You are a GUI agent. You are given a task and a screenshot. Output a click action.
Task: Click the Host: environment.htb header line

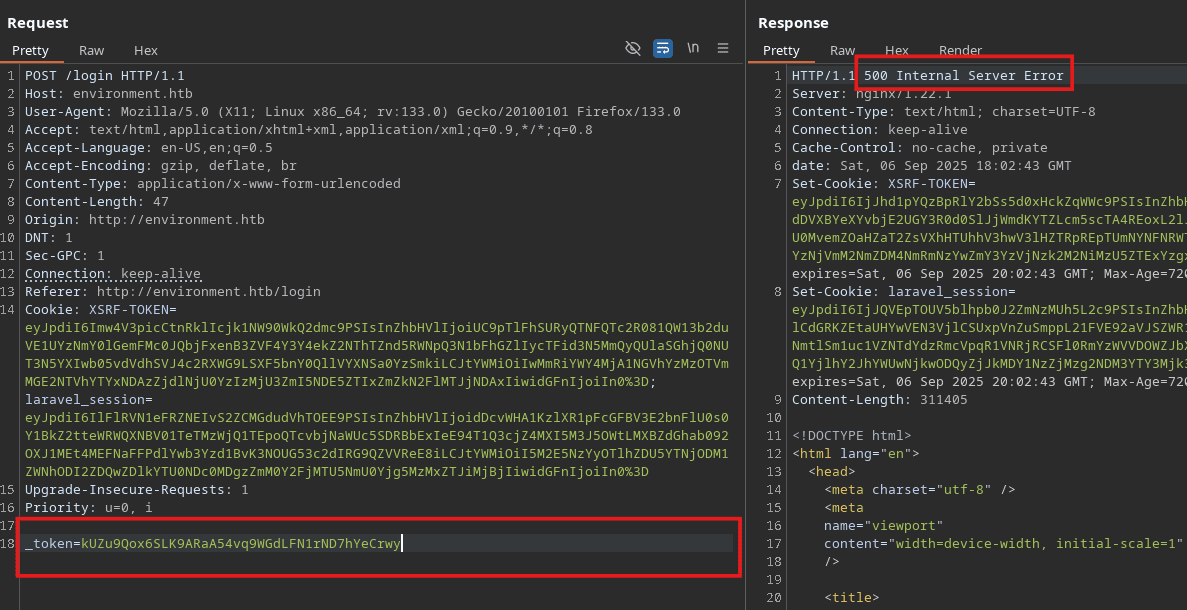pos(108,94)
